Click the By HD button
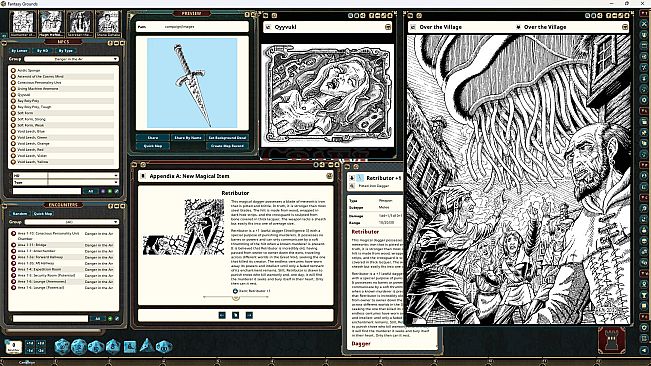The width and height of the screenshot is (651, 366). pyautogui.click(x=42, y=51)
